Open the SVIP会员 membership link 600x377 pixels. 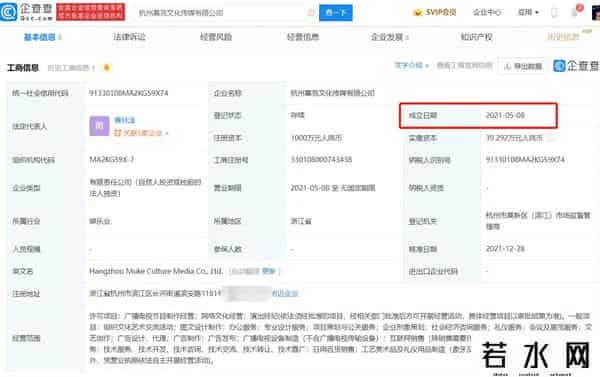pos(440,12)
